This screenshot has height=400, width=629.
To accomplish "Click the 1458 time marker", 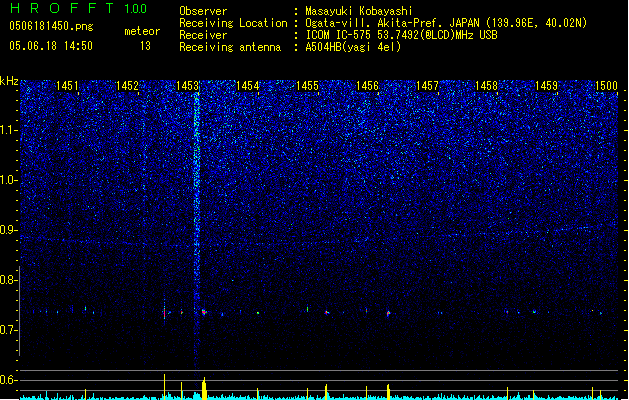I will point(486,86).
